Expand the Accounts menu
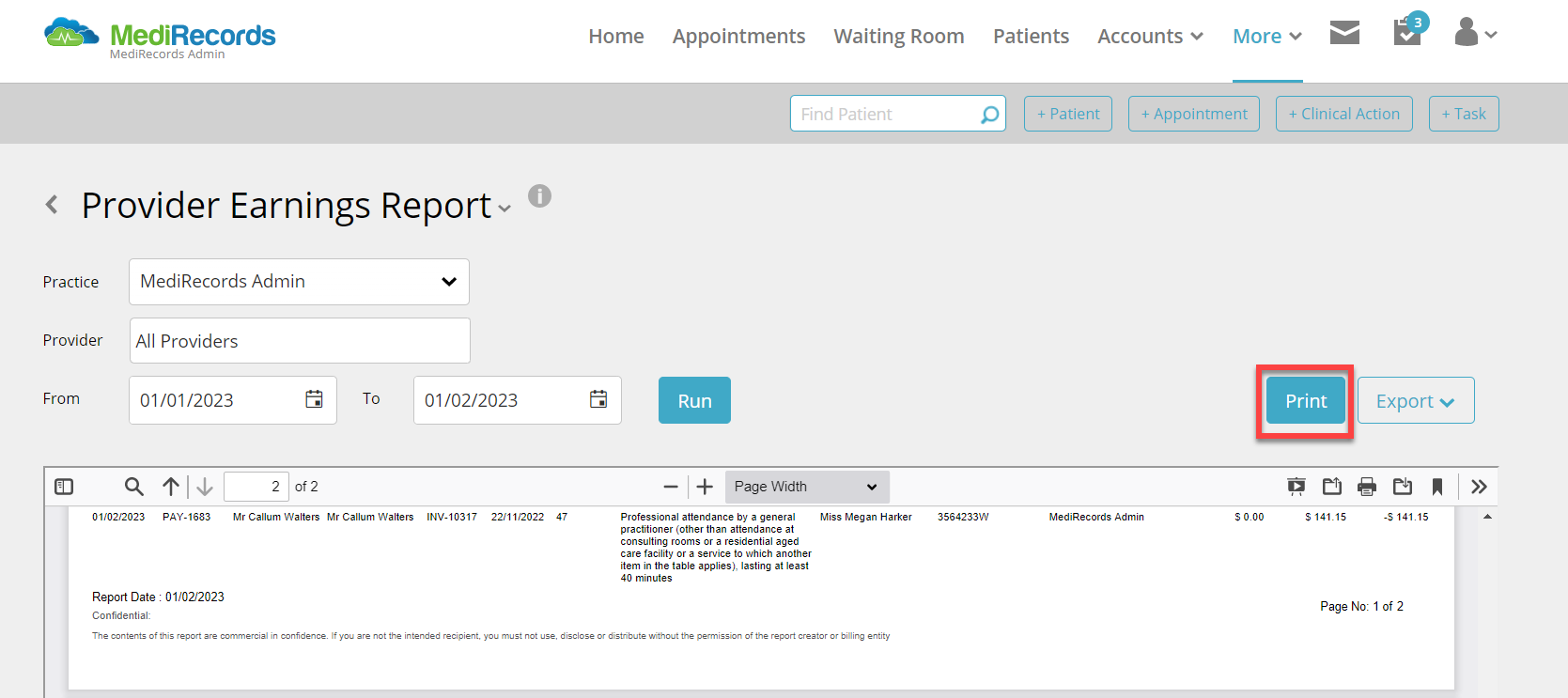This screenshot has height=698, width=1568. coord(1150,36)
